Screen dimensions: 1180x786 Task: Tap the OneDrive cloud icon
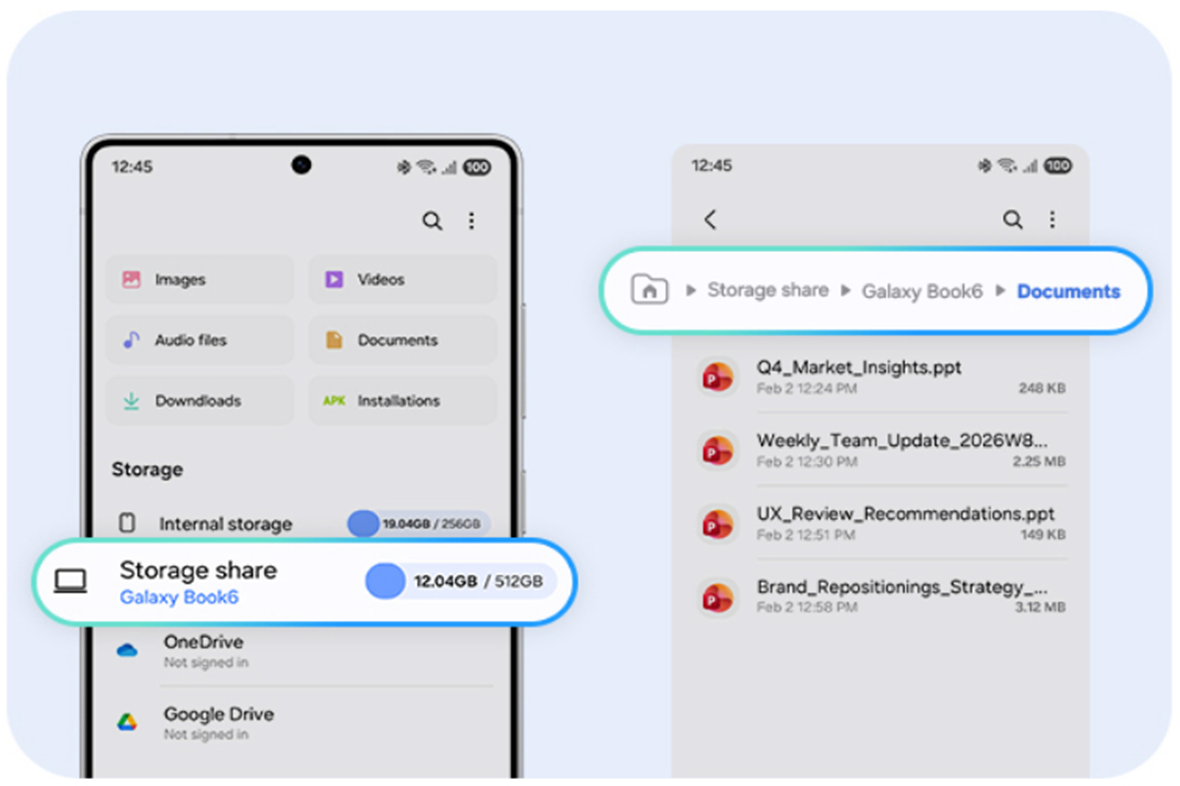click(127, 650)
